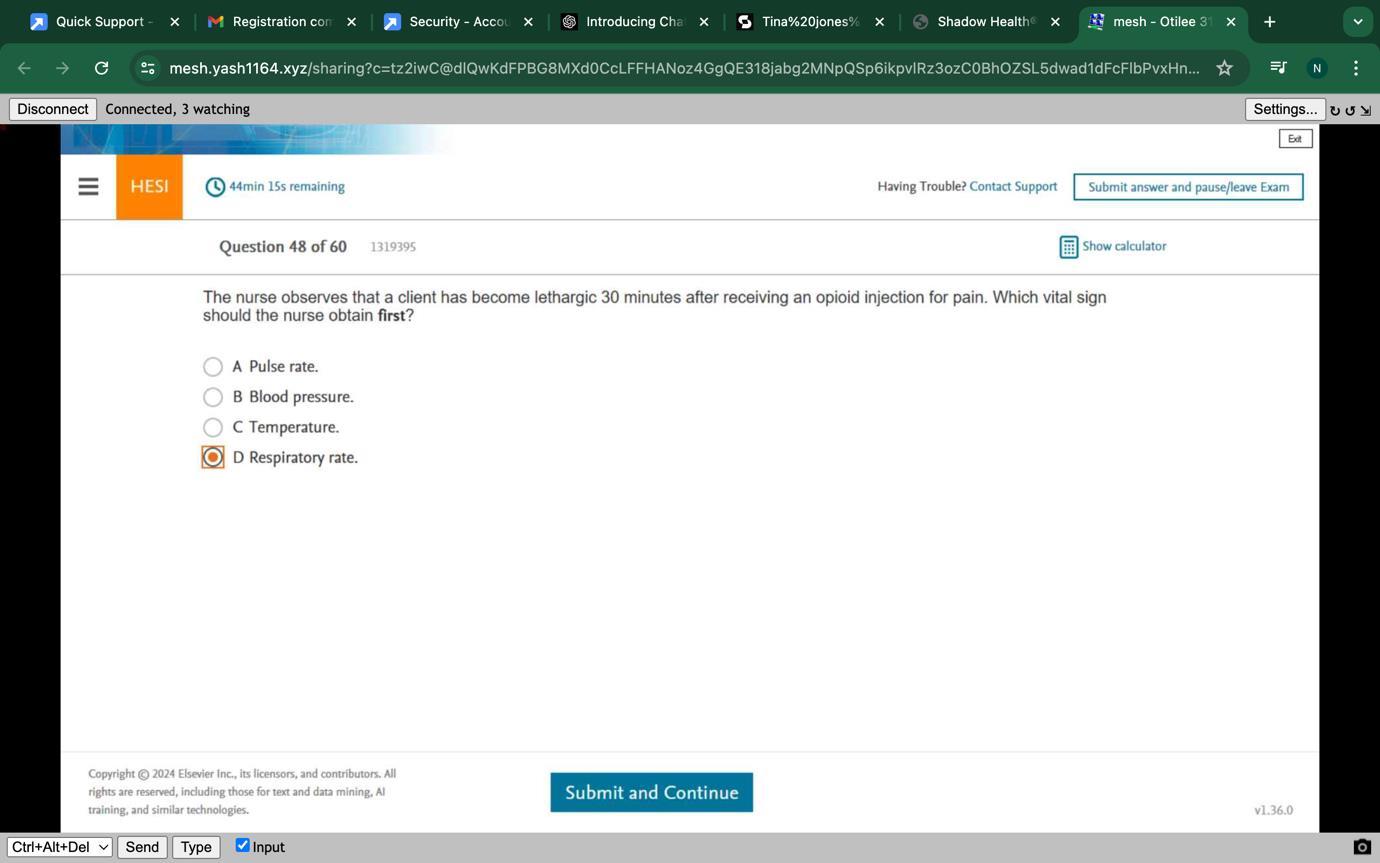Select answer C Temperature

coord(213,427)
